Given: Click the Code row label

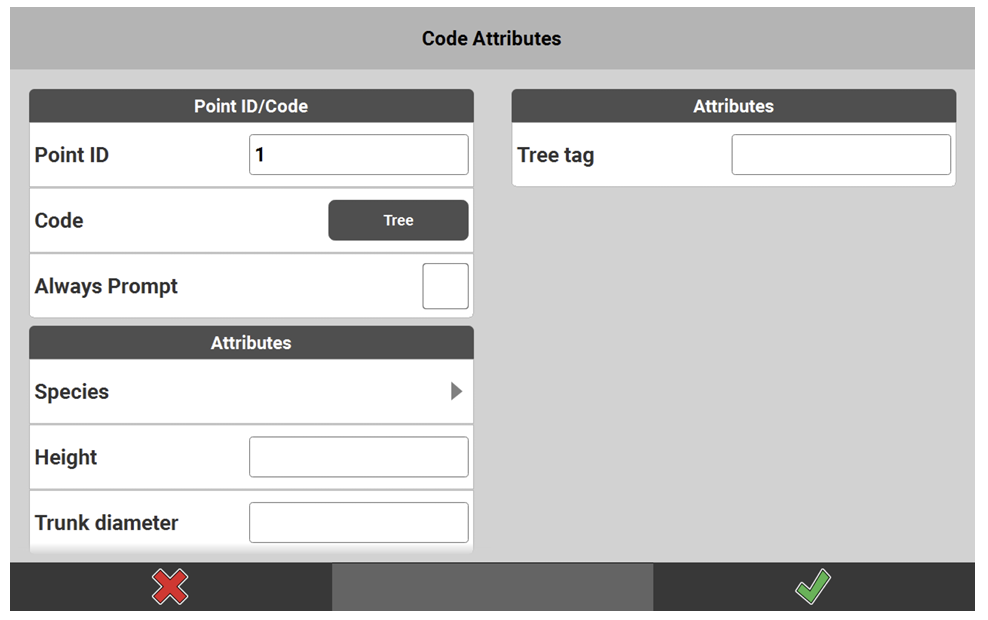Looking at the screenshot, I should [59, 220].
